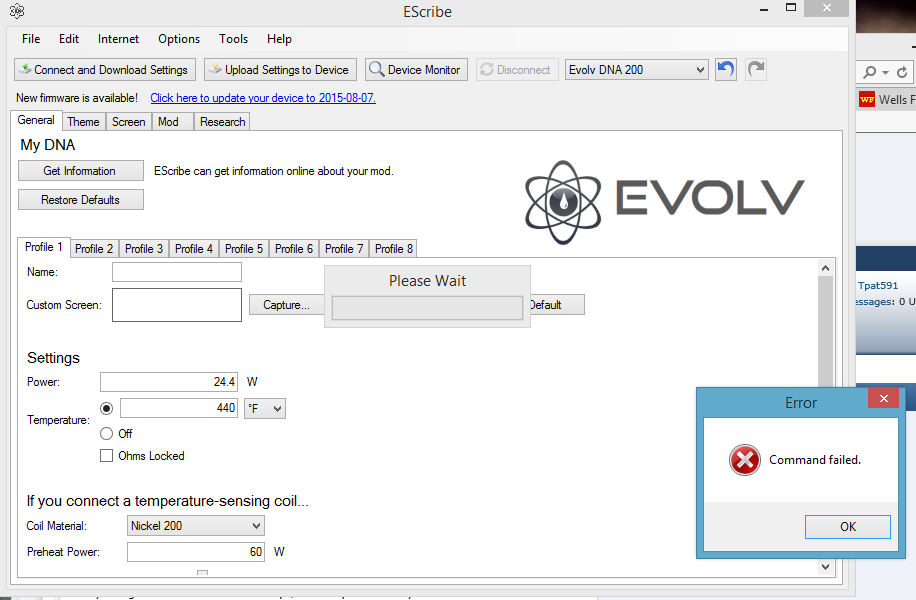Select the temperature enabled radio button
The image size is (916, 600).
[x=107, y=408]
